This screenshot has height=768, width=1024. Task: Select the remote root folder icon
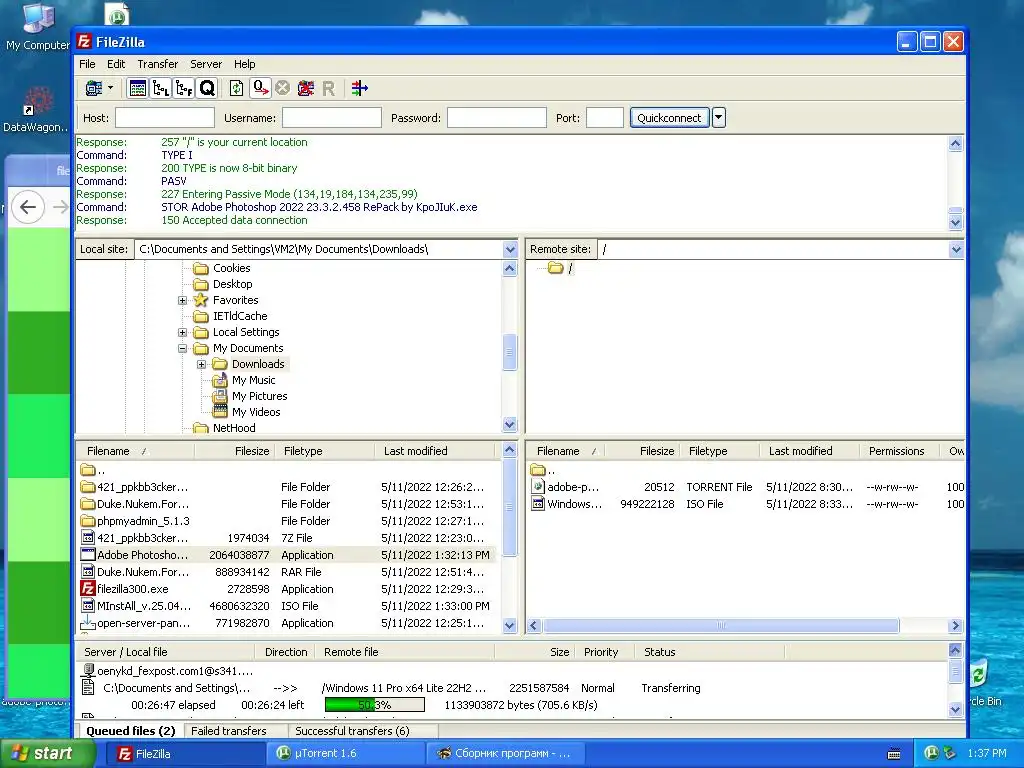click(x=556, y=268)
